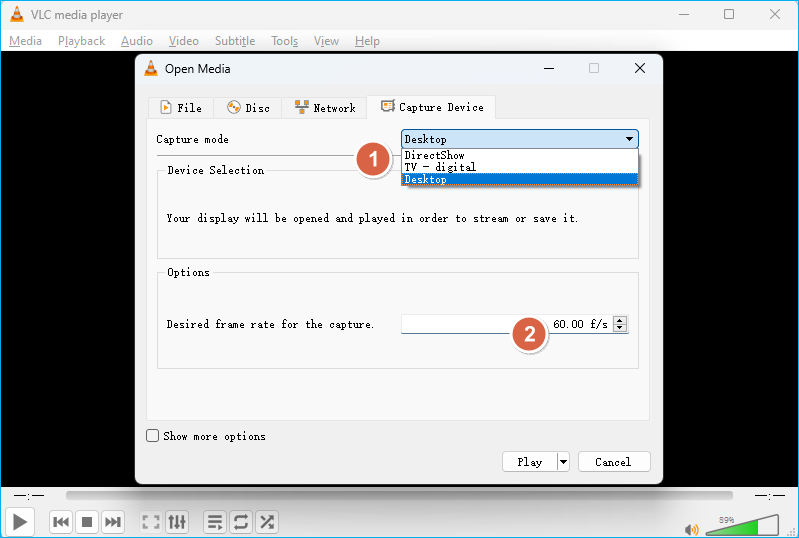799x538 pixels.
Task: Increase frame rate with up arrow
Action: coord(620,320)
